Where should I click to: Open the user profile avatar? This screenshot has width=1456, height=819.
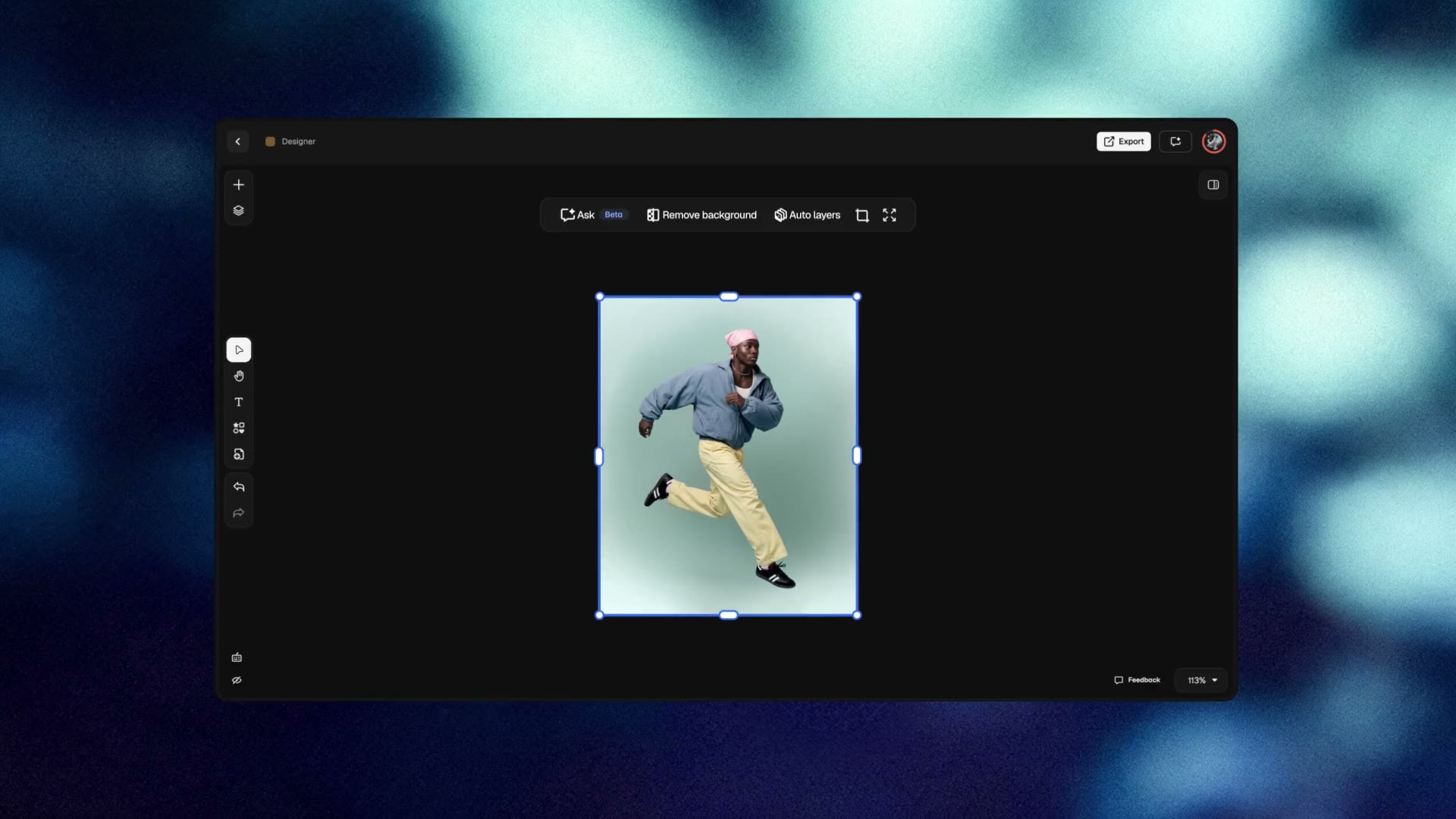point(1214,142)
